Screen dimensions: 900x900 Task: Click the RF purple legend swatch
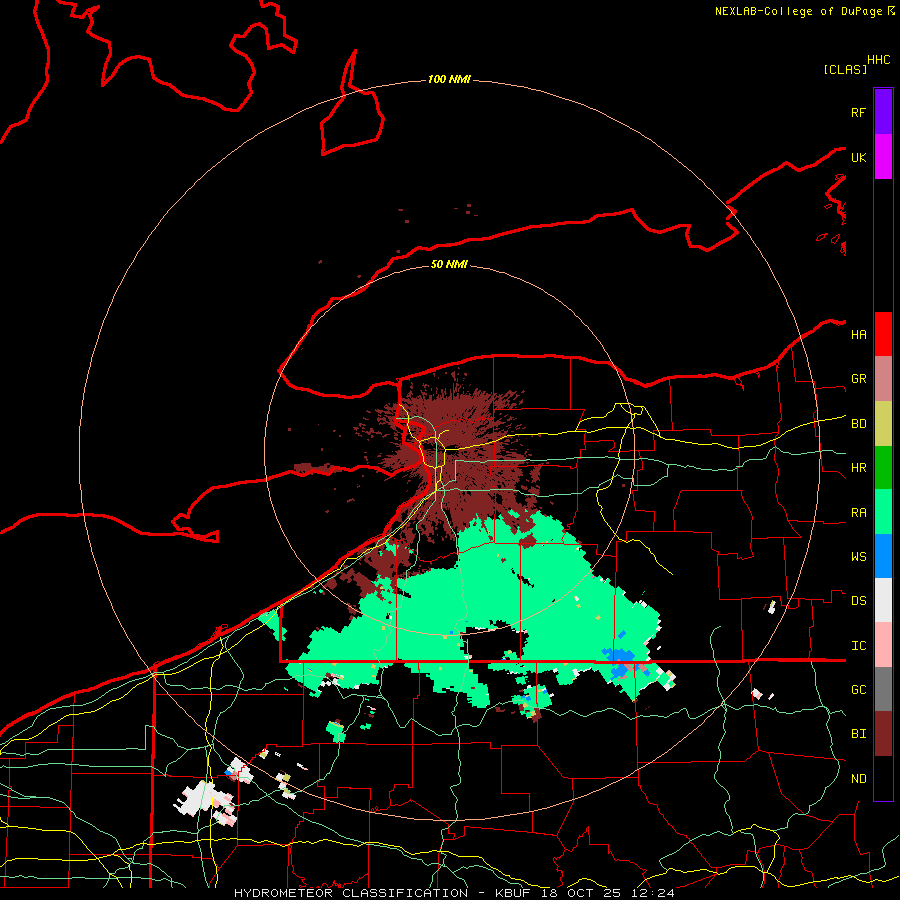[883, 112]
